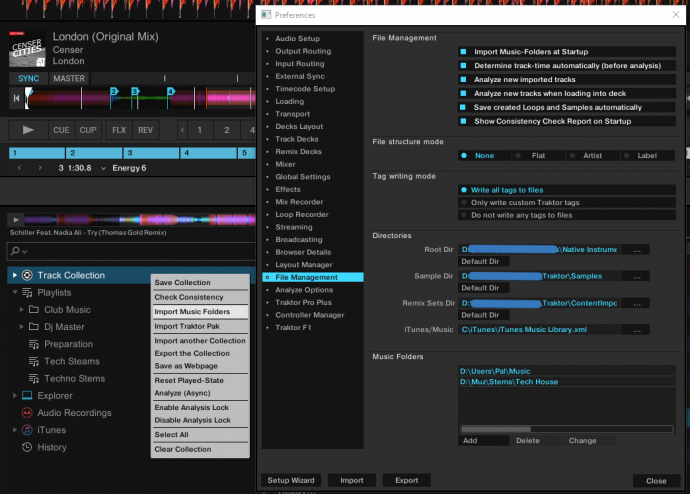Viewport: 690px width, 494px height.
Task: Toggle Determine track-time automatically checkbox
Action: pyautogui.click(x=463, y=66)
